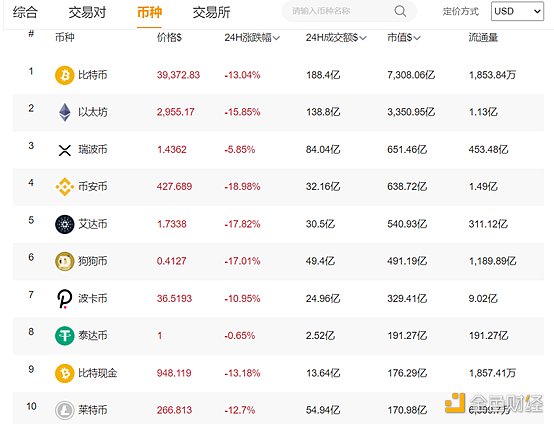Switch to the 综合 tab
554x424 pixels.
pyautogui.click(x=25, y=12)
